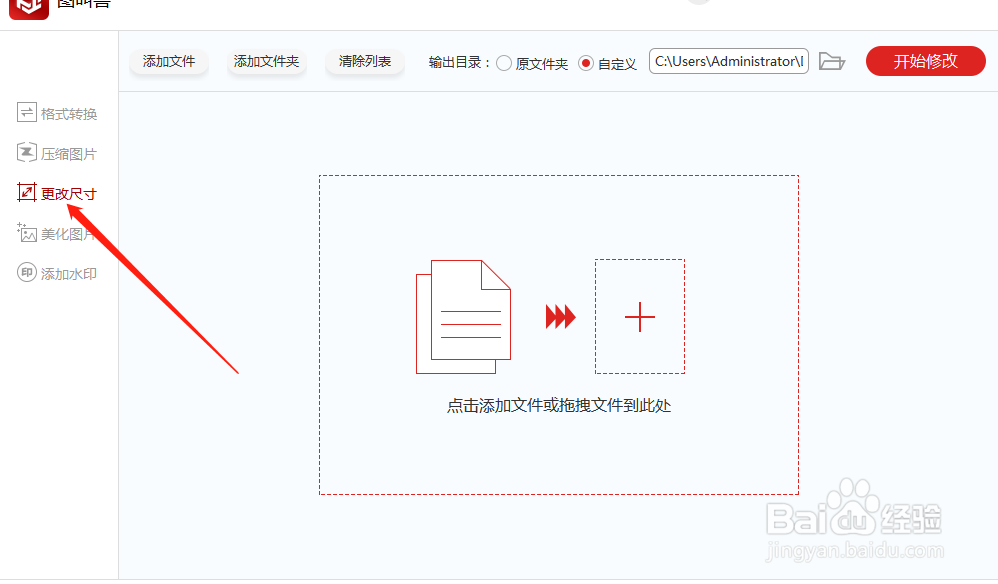998x584 pixels.
Task: Click the output directory path field
Action: click(728, 60)
